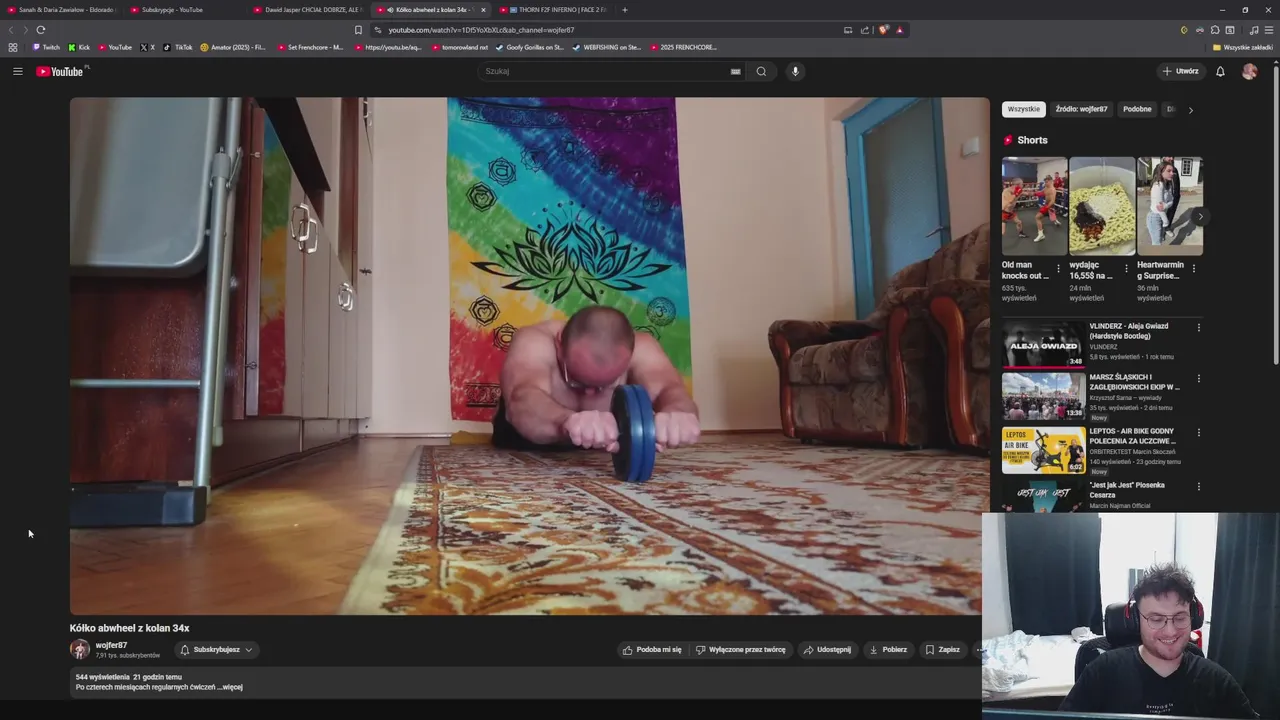
Task: Open the VLINDERZ Aleja Gwiazd video thumbnail
Action: click(1043, 345)
